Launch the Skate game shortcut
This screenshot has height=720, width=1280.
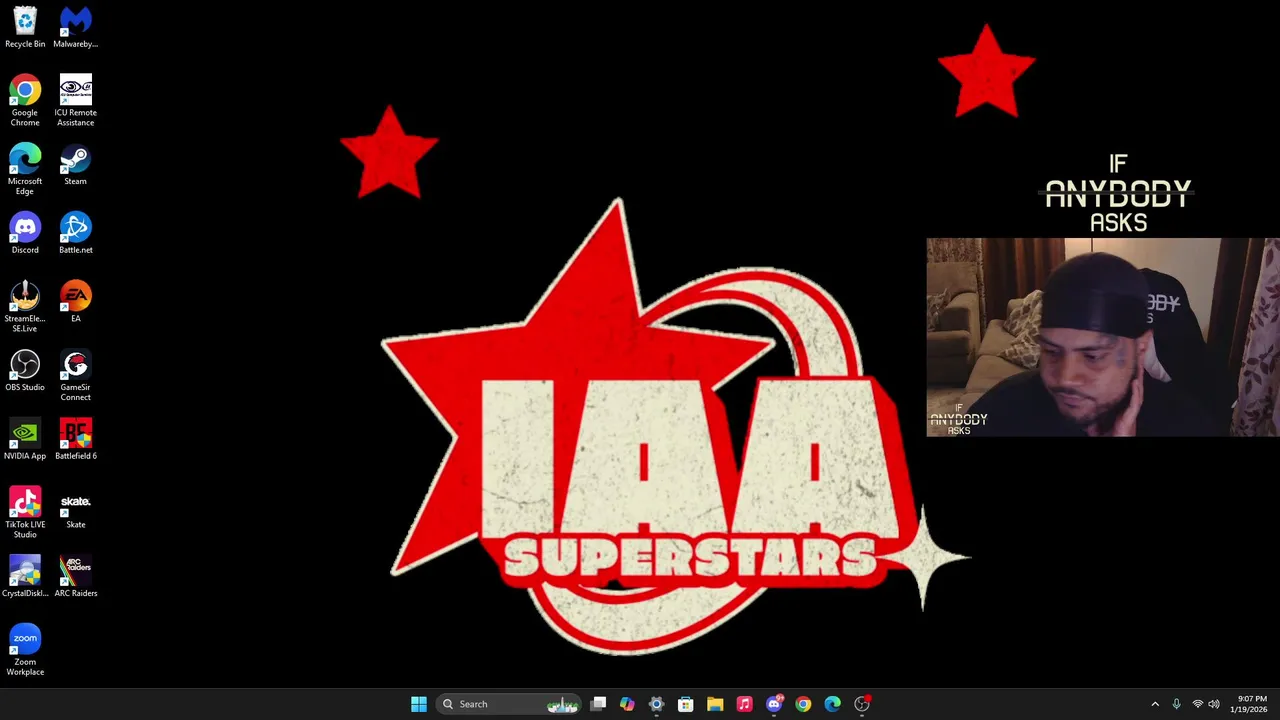click(x=75, y=508)
